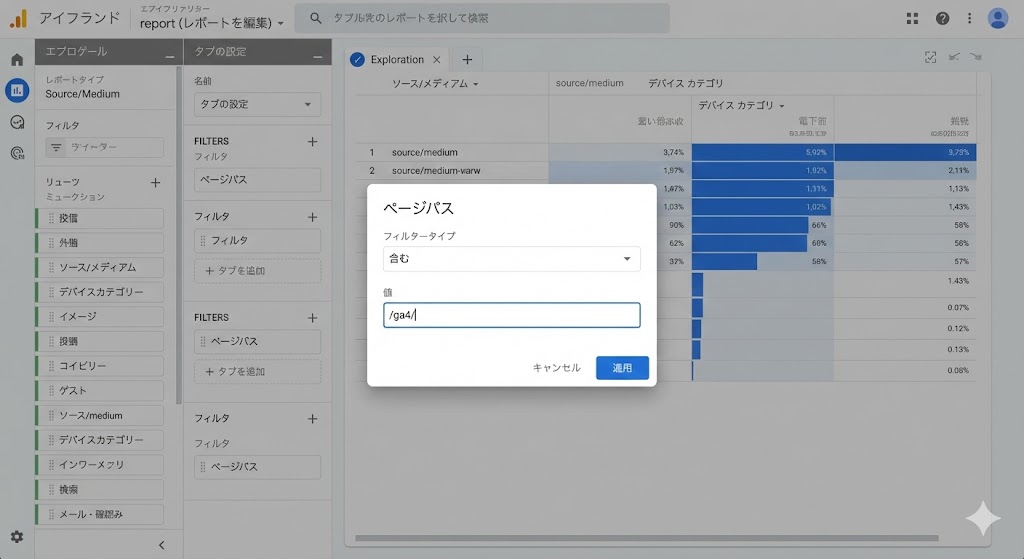This screenshot has width=1024, height=559.
Task: Collapse the side panel with chevron
Action: click(x=161, y=545)
